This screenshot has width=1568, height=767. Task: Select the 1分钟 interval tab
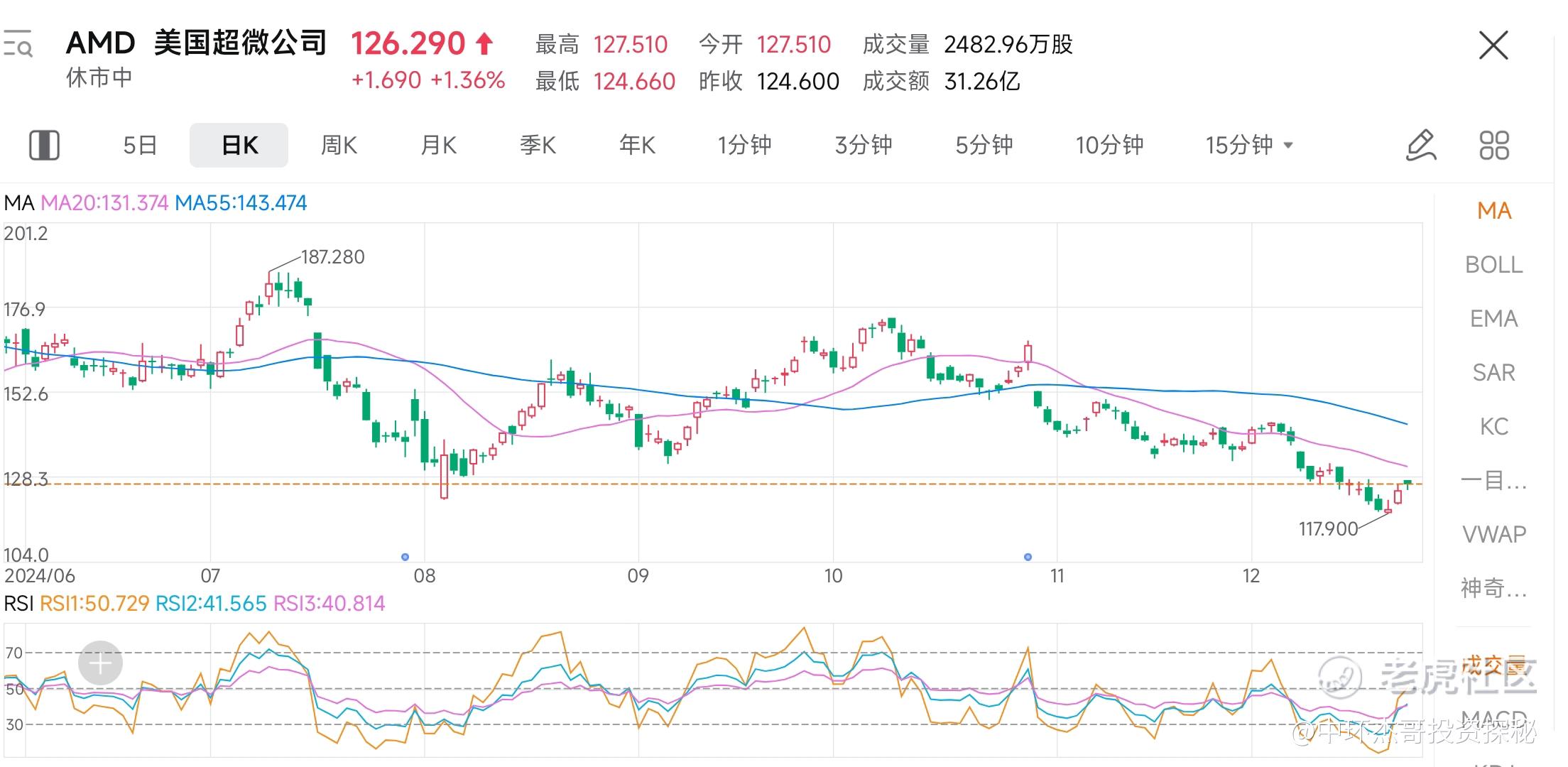pos(744,146)
